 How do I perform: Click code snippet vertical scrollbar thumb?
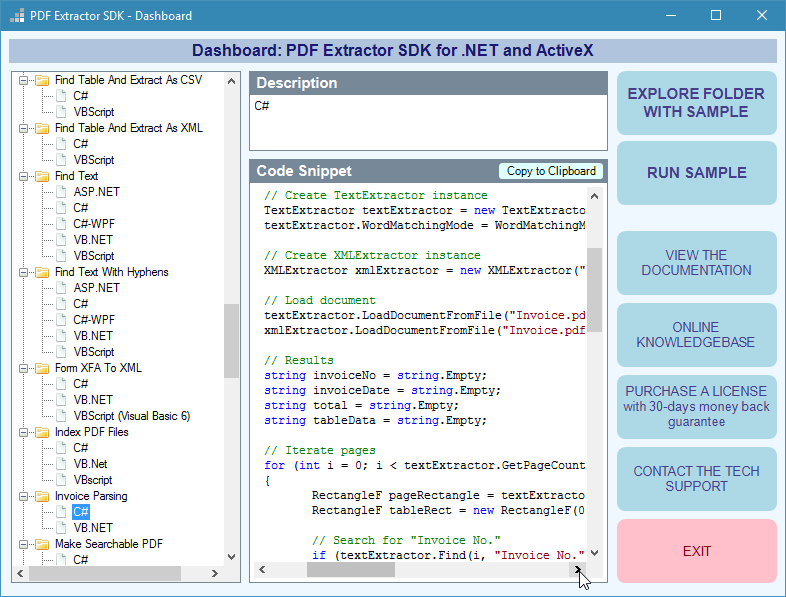tap(595, 290)
